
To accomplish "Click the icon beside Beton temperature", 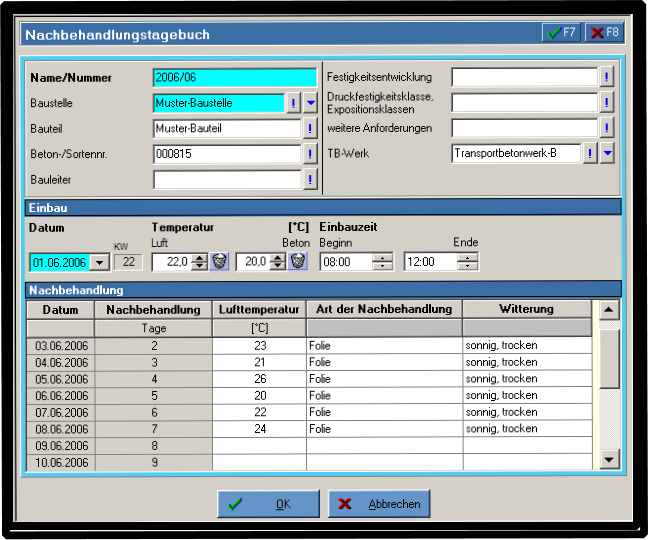I will (297, 261).
